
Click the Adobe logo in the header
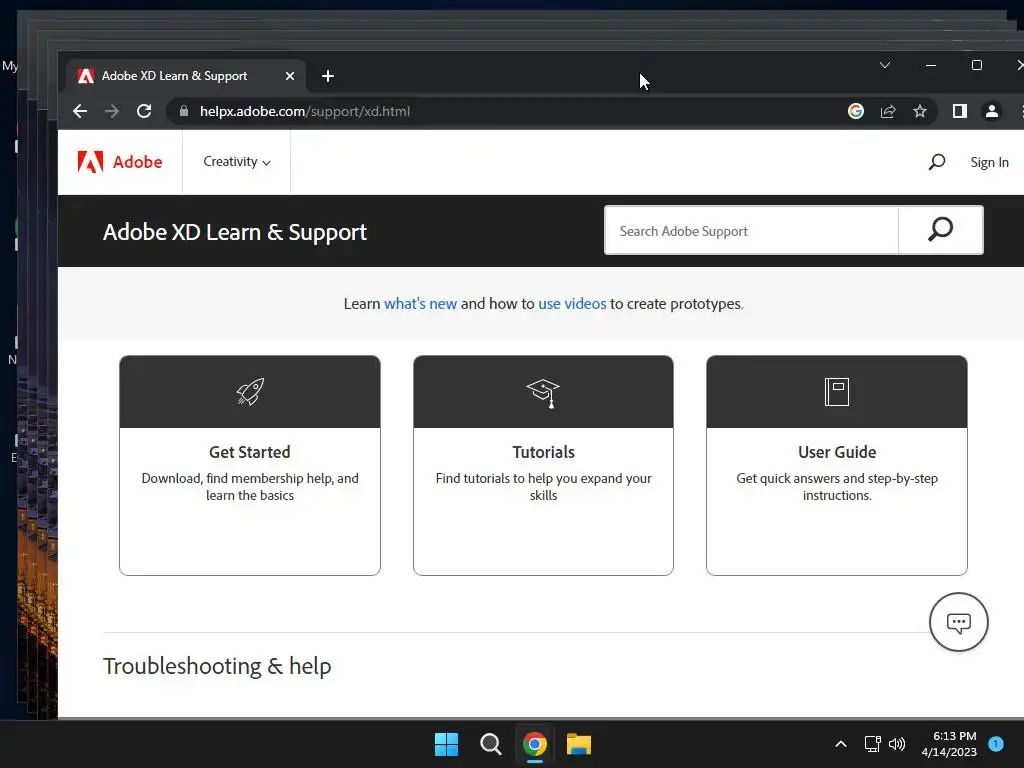[x=120, y=162]
